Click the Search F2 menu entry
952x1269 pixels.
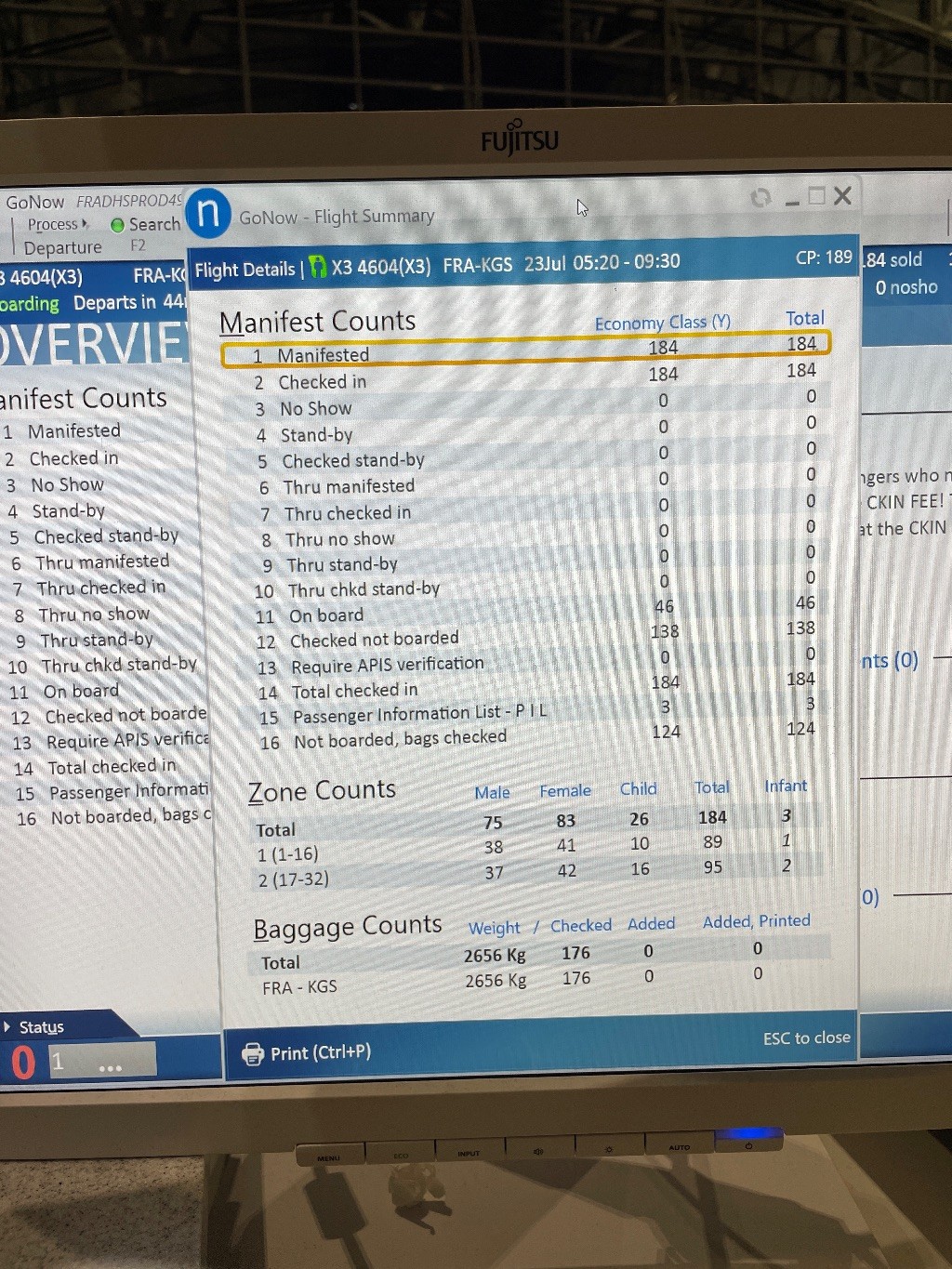153,225
